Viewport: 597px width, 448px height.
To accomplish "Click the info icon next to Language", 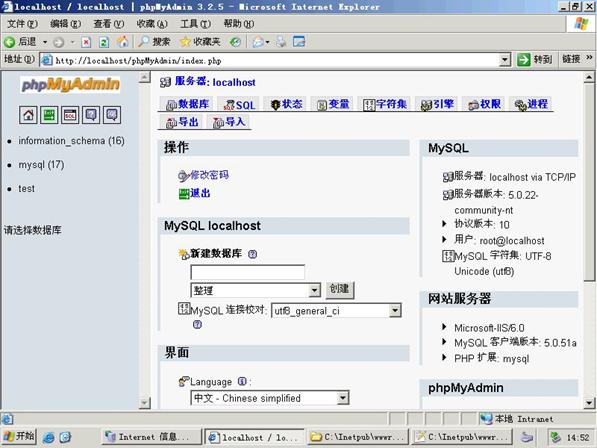I will [242, 381].
